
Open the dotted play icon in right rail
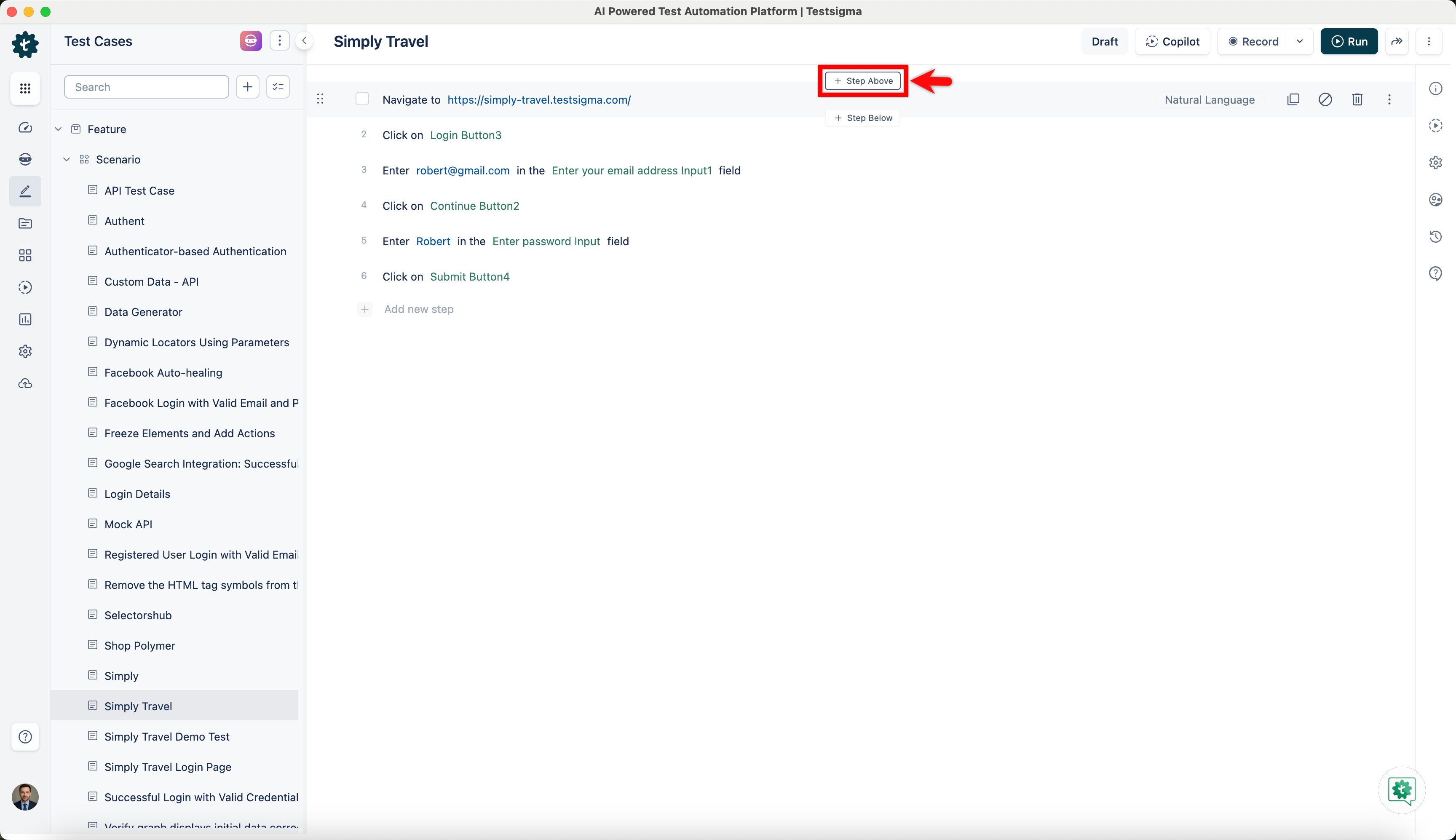[1435, 125]
